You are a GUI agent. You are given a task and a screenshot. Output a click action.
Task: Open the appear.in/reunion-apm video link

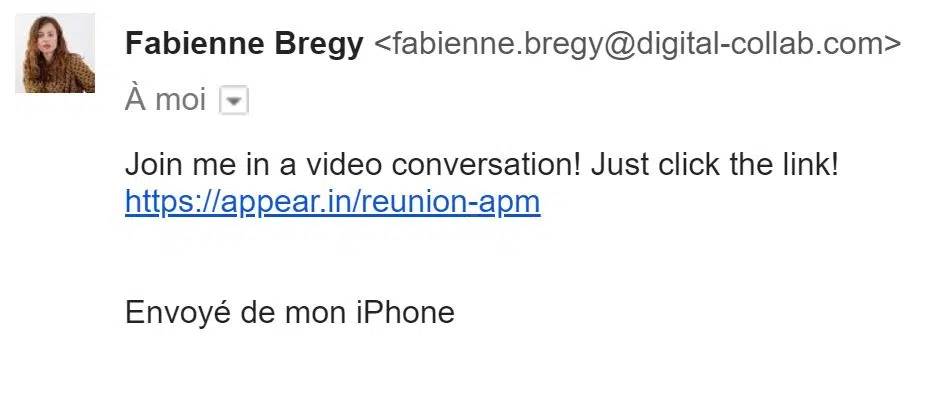pos(332,203)
